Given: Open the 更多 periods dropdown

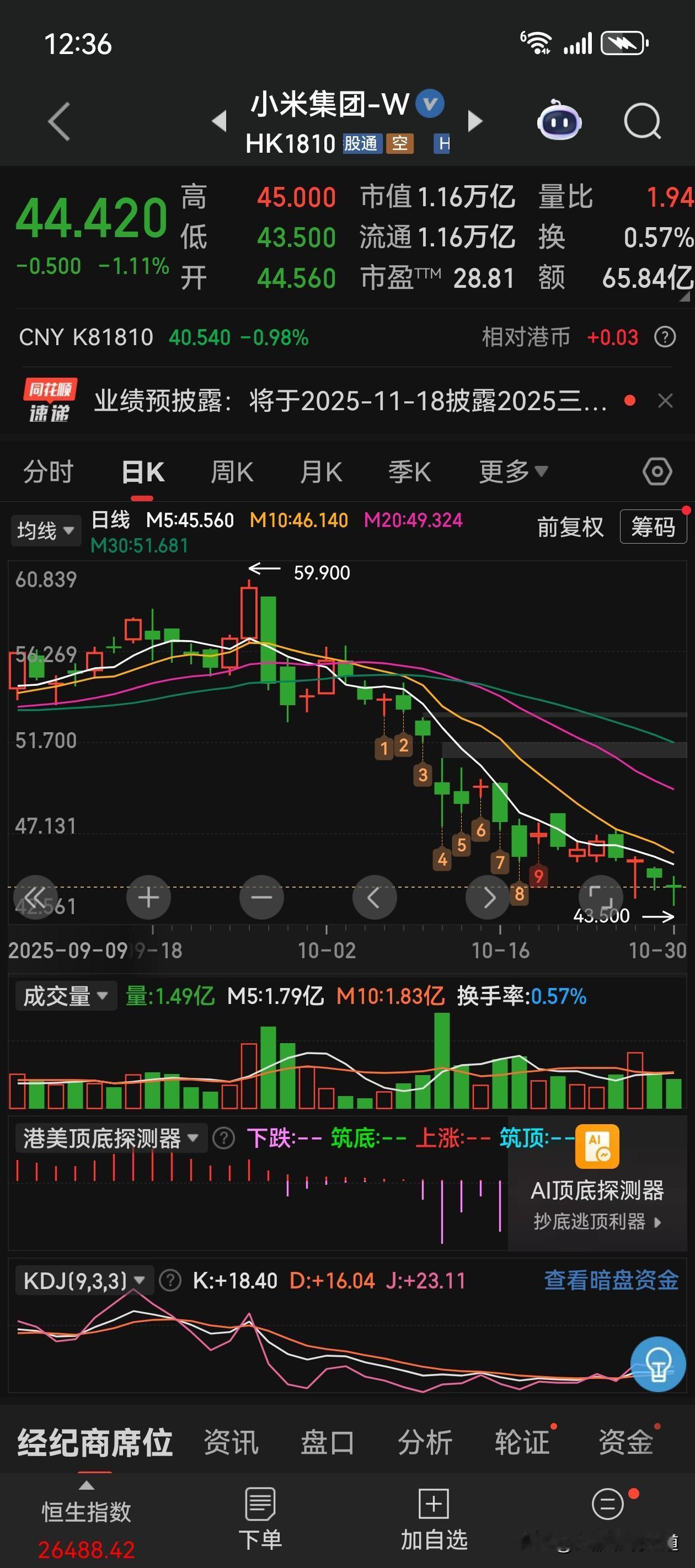Looking at the screenshot, I should [x=513, y=471].
